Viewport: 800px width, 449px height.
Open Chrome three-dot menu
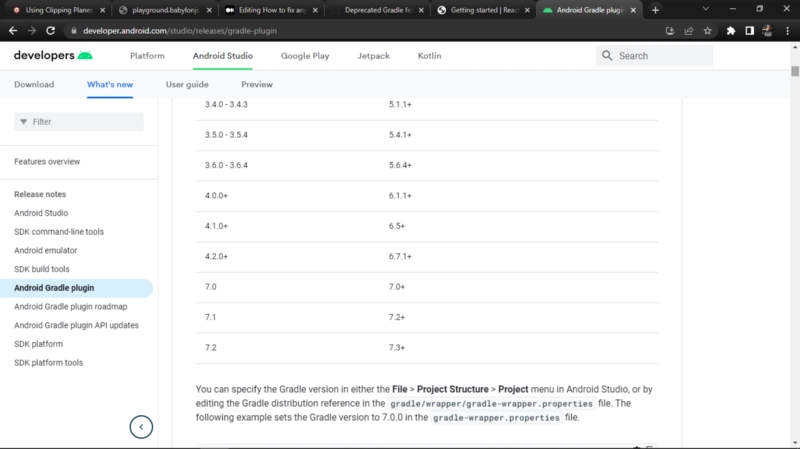coord(788,31)
